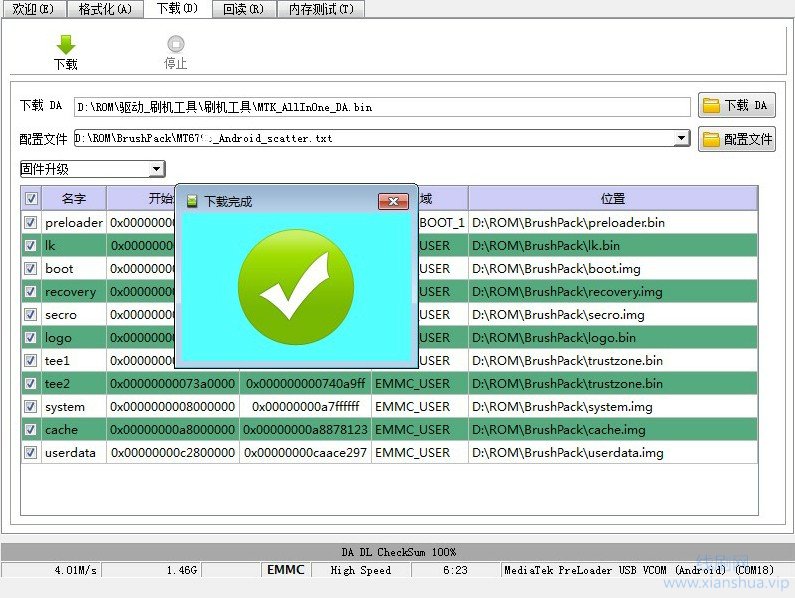Uncheck the lk partition checkbox

[31, 245]
